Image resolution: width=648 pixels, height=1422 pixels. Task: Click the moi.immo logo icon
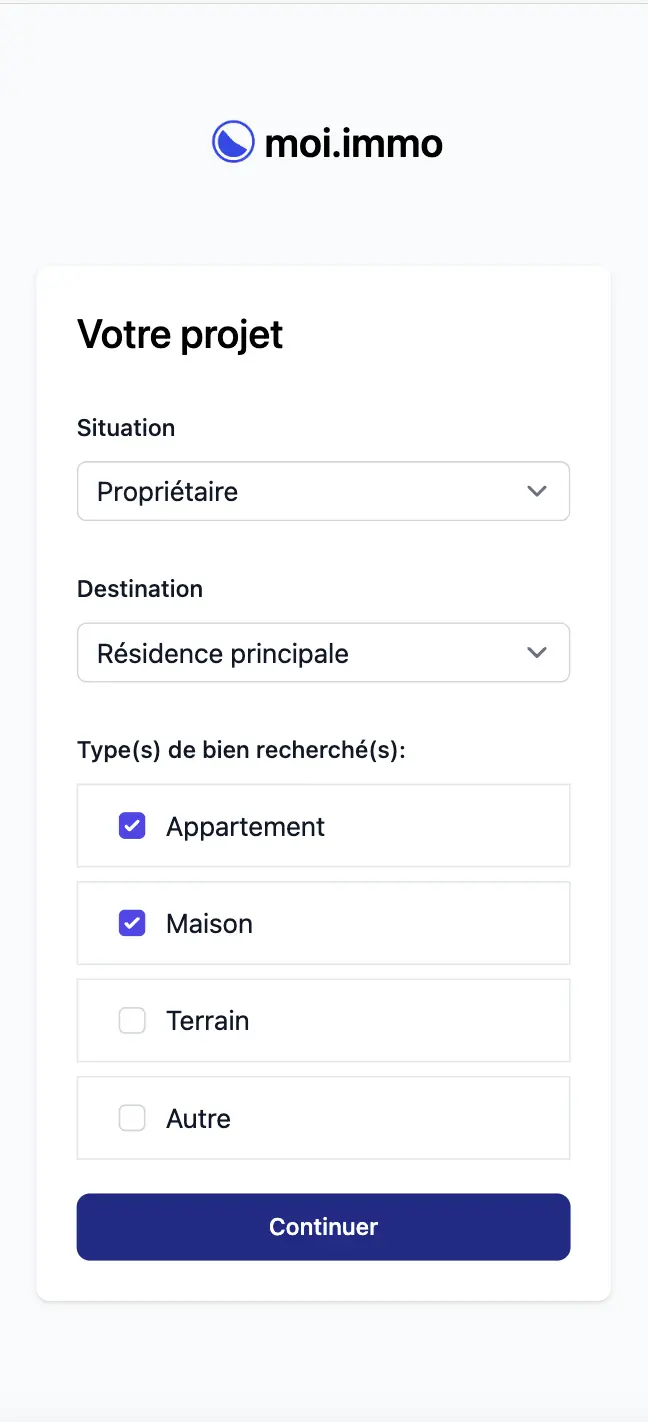(232, 141)
